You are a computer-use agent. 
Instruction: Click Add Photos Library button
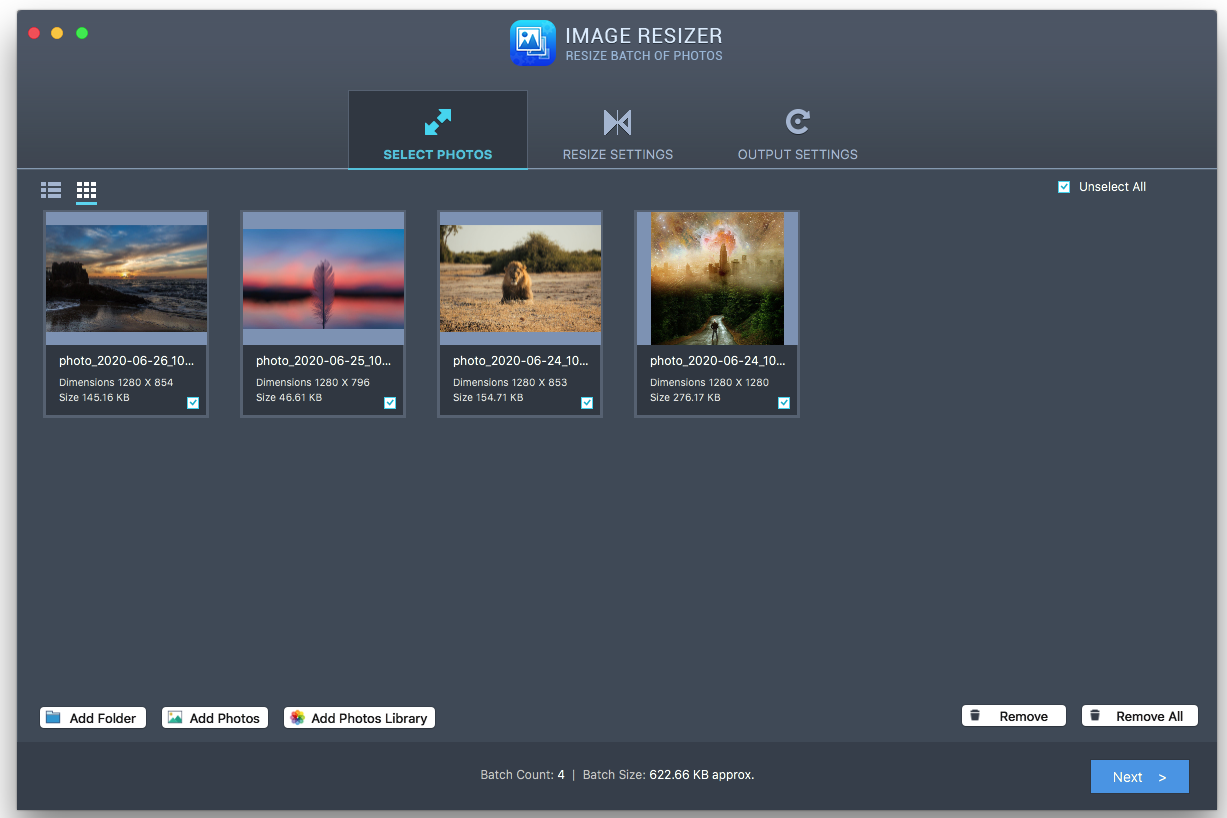click(x=360, y=718)
